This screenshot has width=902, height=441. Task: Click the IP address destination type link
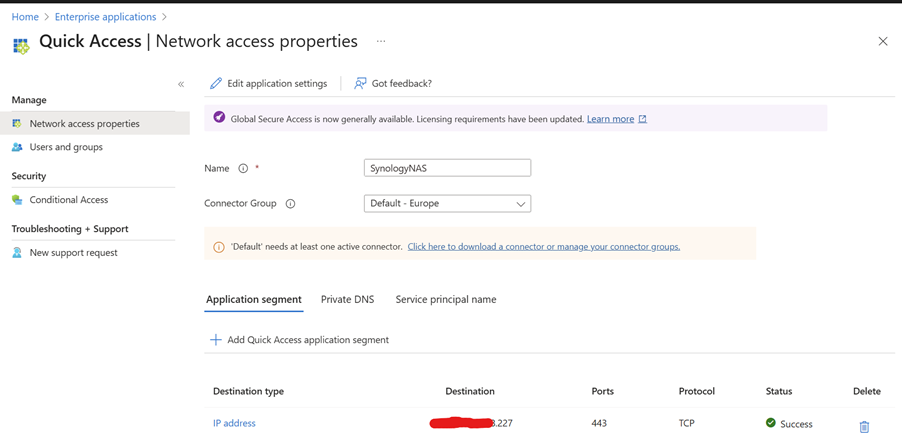(x=234, y=423)
